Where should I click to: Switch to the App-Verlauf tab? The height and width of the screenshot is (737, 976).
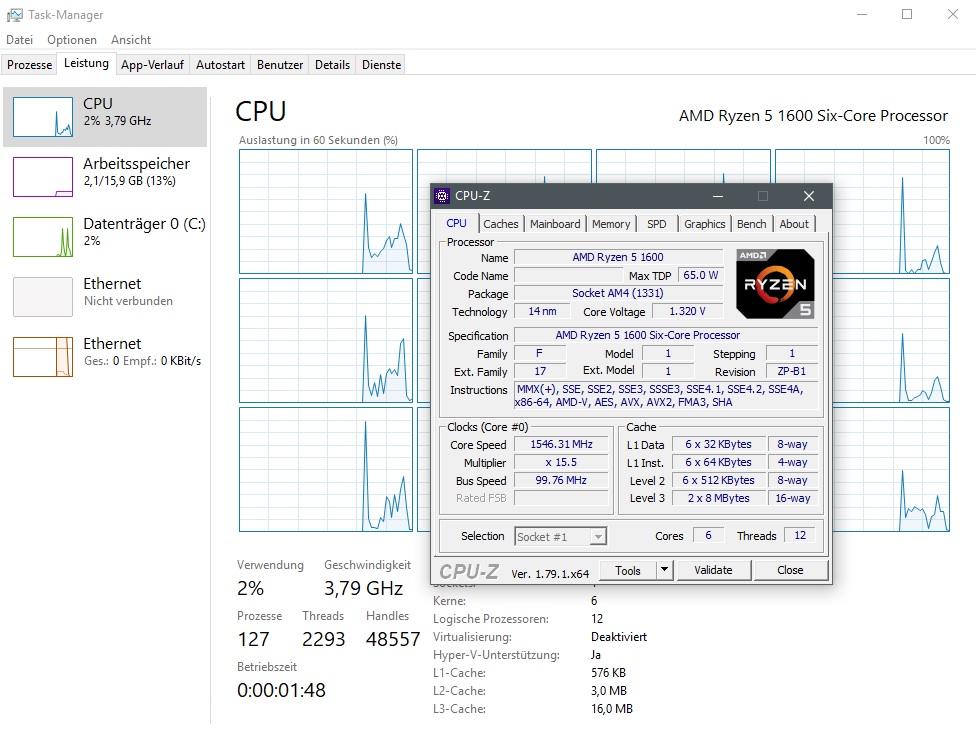click(x=152, y=65)
